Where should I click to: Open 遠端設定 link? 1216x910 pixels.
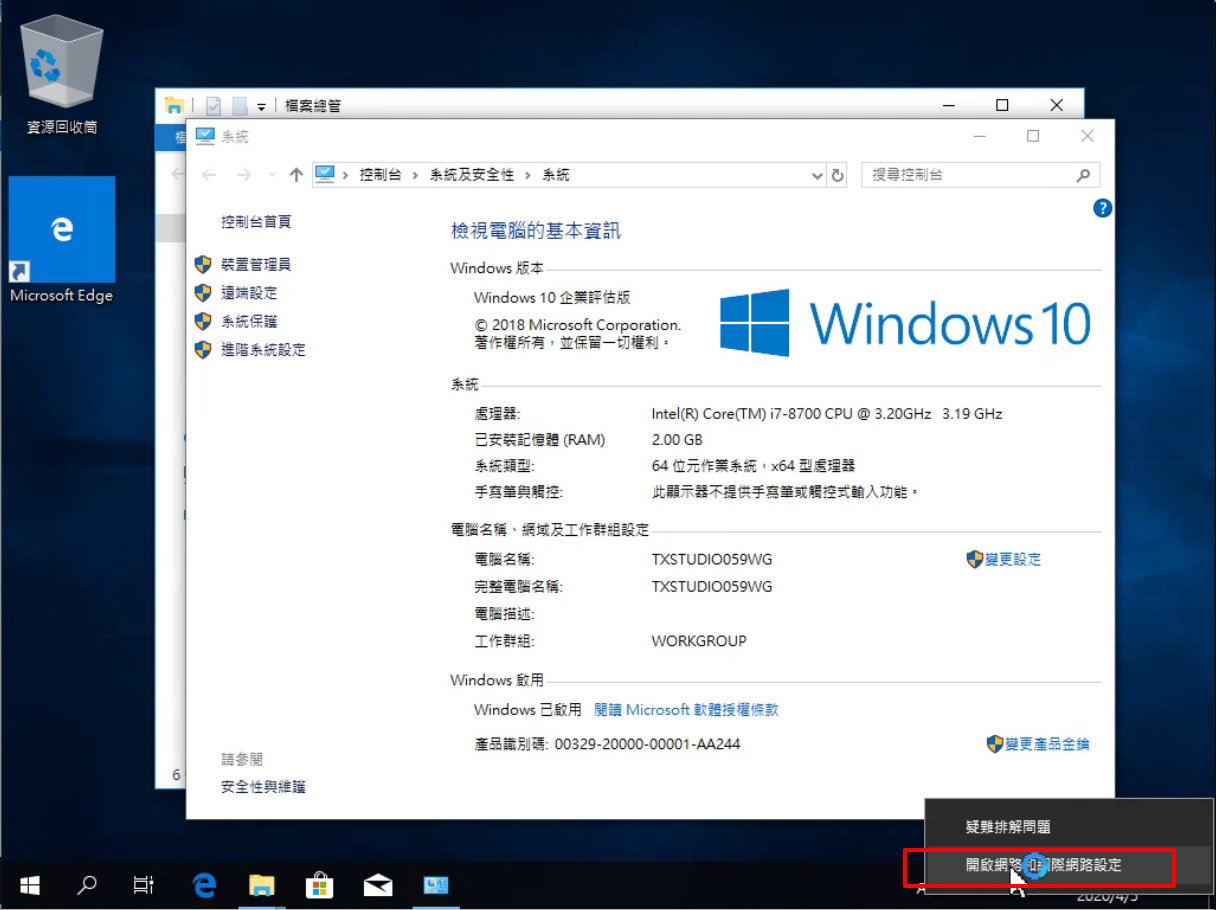[x=249, y=293]
